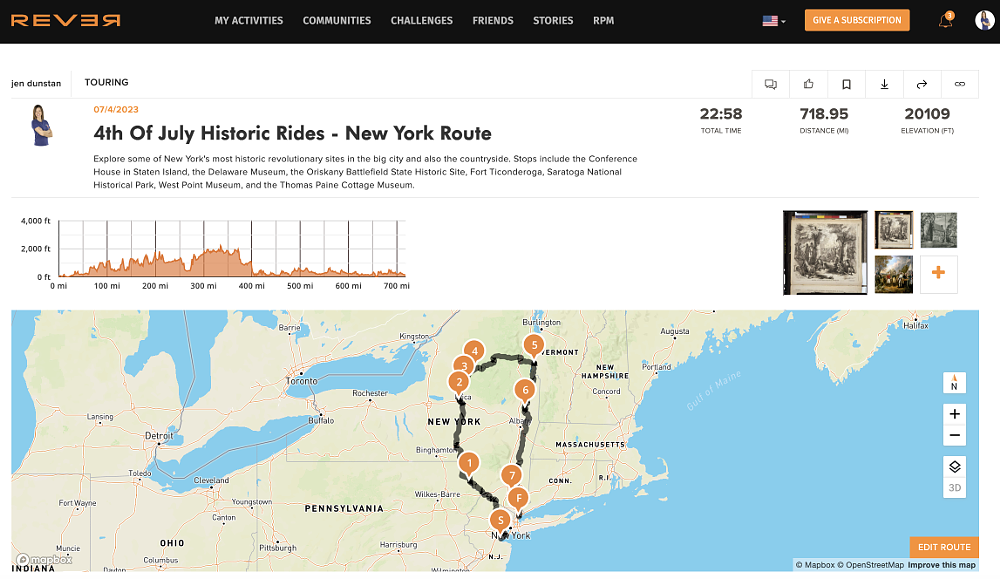Switch the map to satellite layer style
This screenshot has width=1000, height=579.
tap(954, 467)
